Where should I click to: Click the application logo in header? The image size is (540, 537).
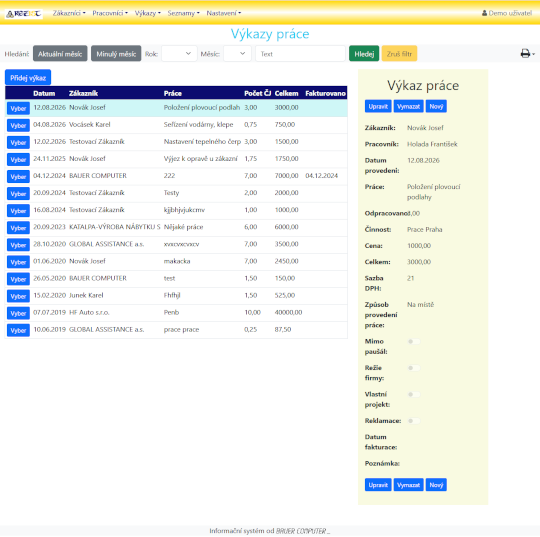24,14
